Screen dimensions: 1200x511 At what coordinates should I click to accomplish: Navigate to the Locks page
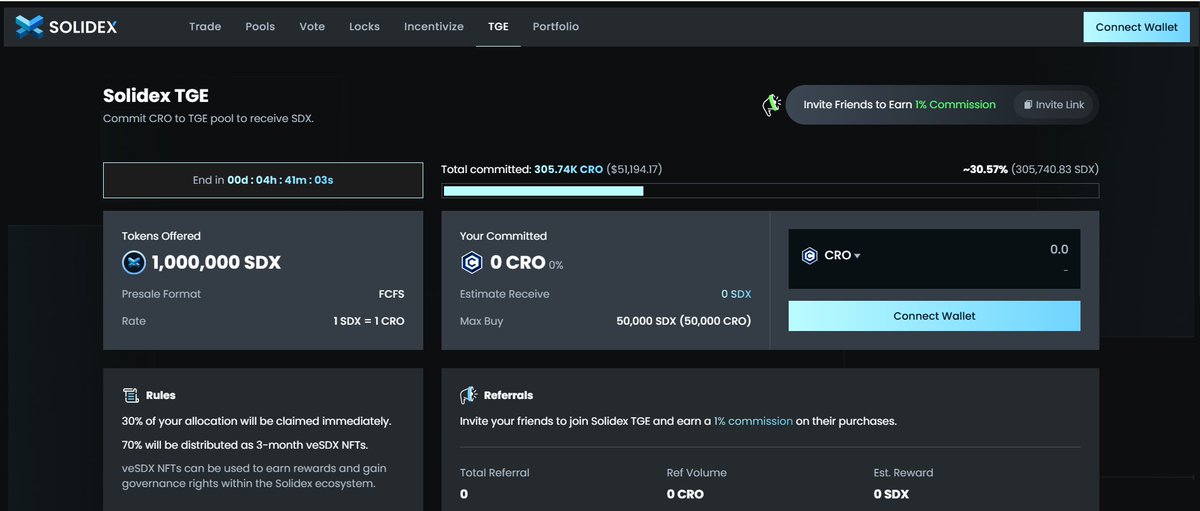364,27
